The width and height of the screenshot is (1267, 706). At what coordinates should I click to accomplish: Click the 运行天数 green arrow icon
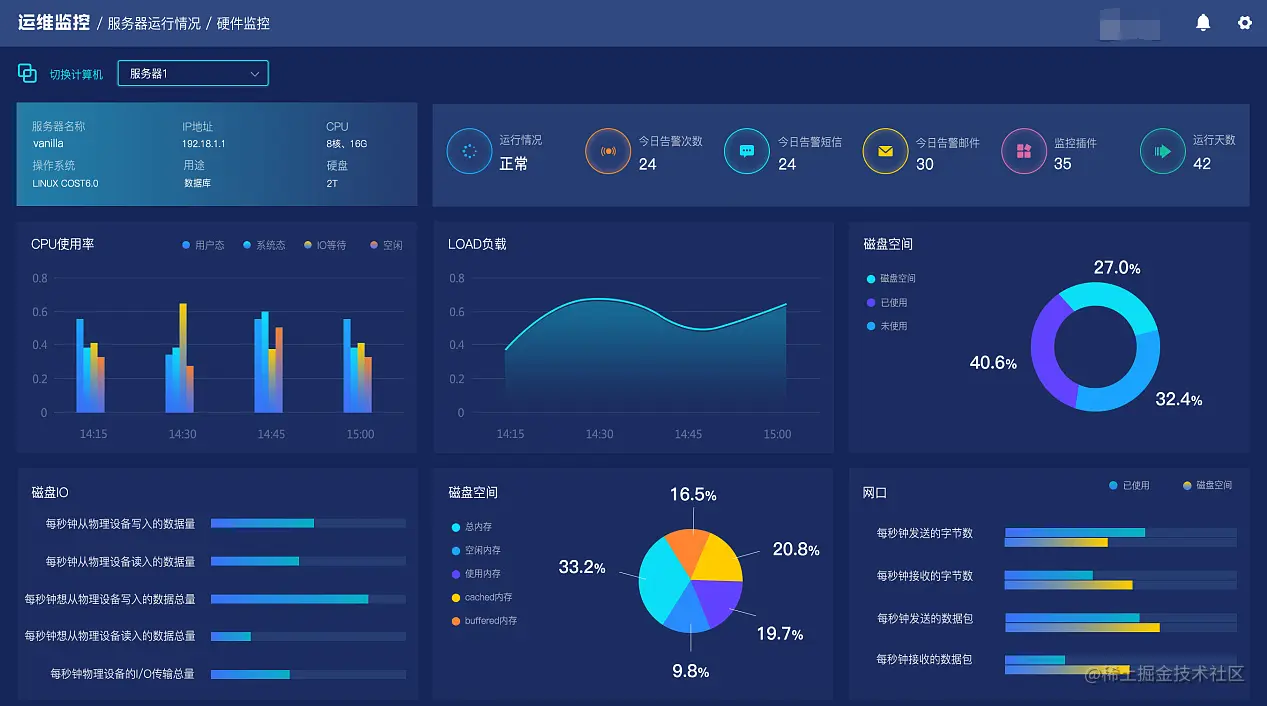tap(1162, 152)
